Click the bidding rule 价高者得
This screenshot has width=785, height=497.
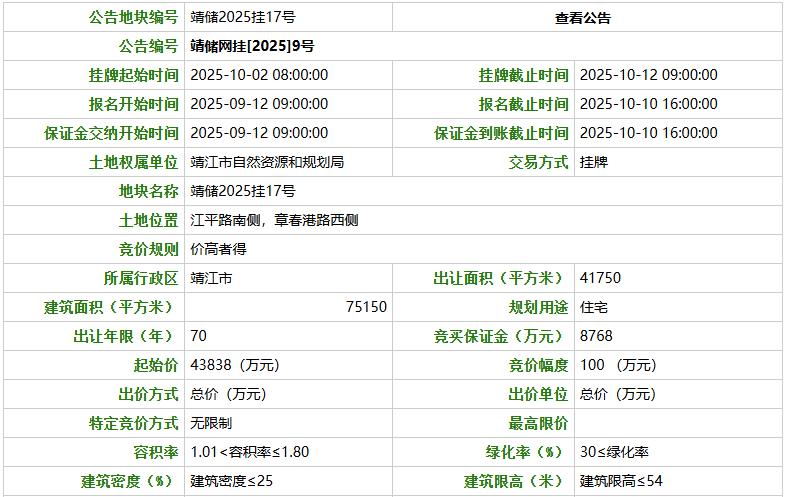point(218,249)
